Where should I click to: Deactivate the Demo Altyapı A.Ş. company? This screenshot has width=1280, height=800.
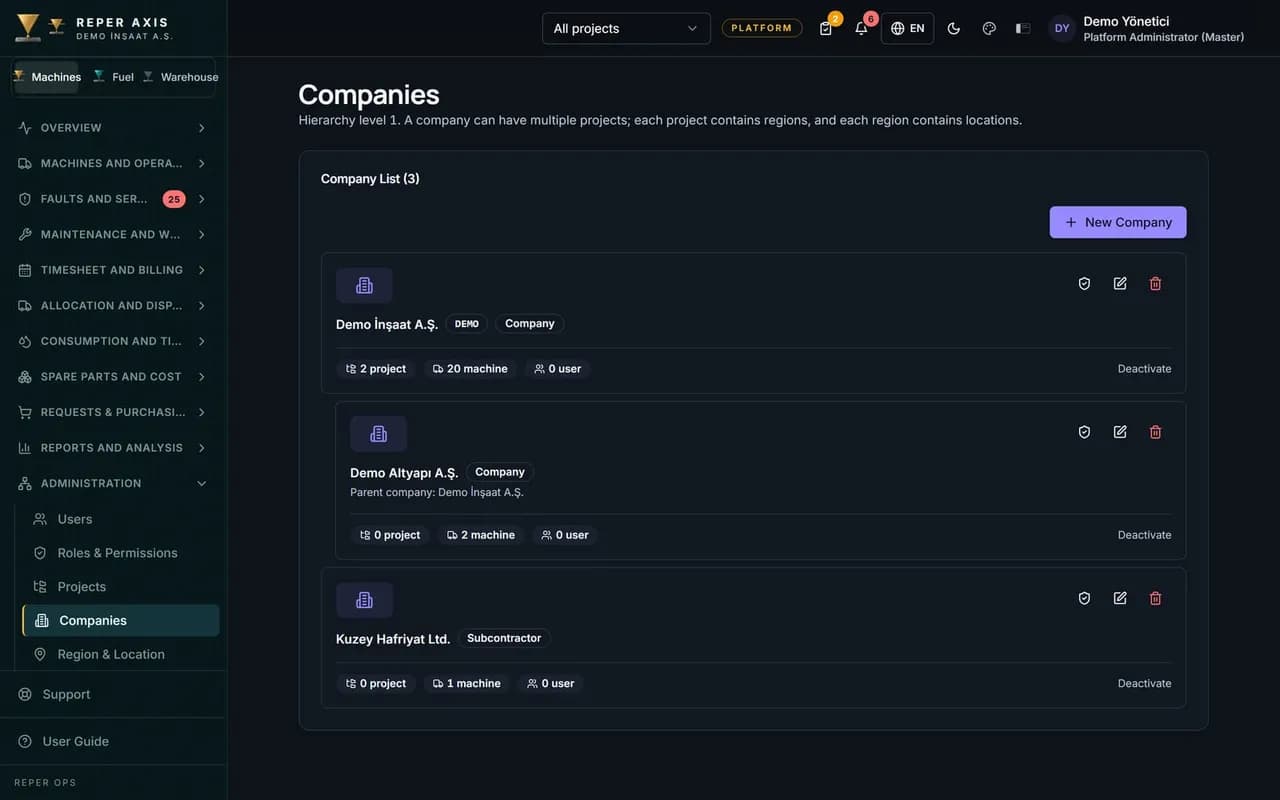click(1144, 535)
